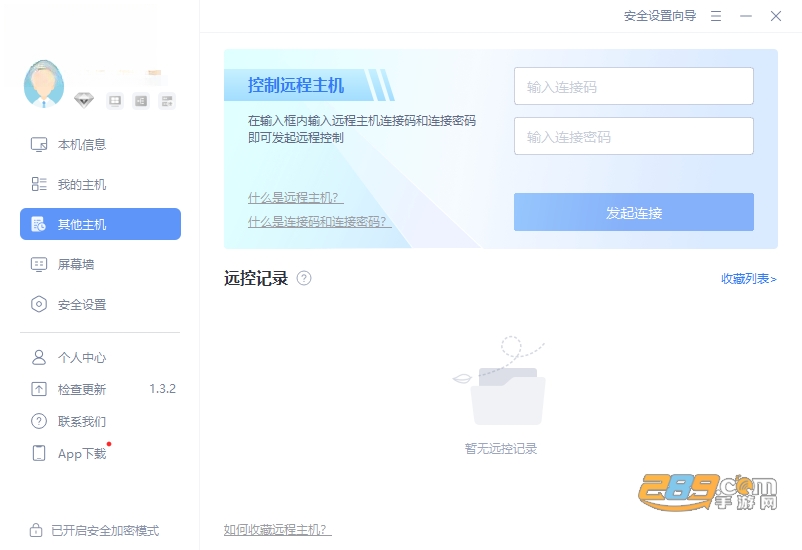Click the first gray badge icon beside diamond
The width and height of the screenshot is (802, 550).
point(115,101)
